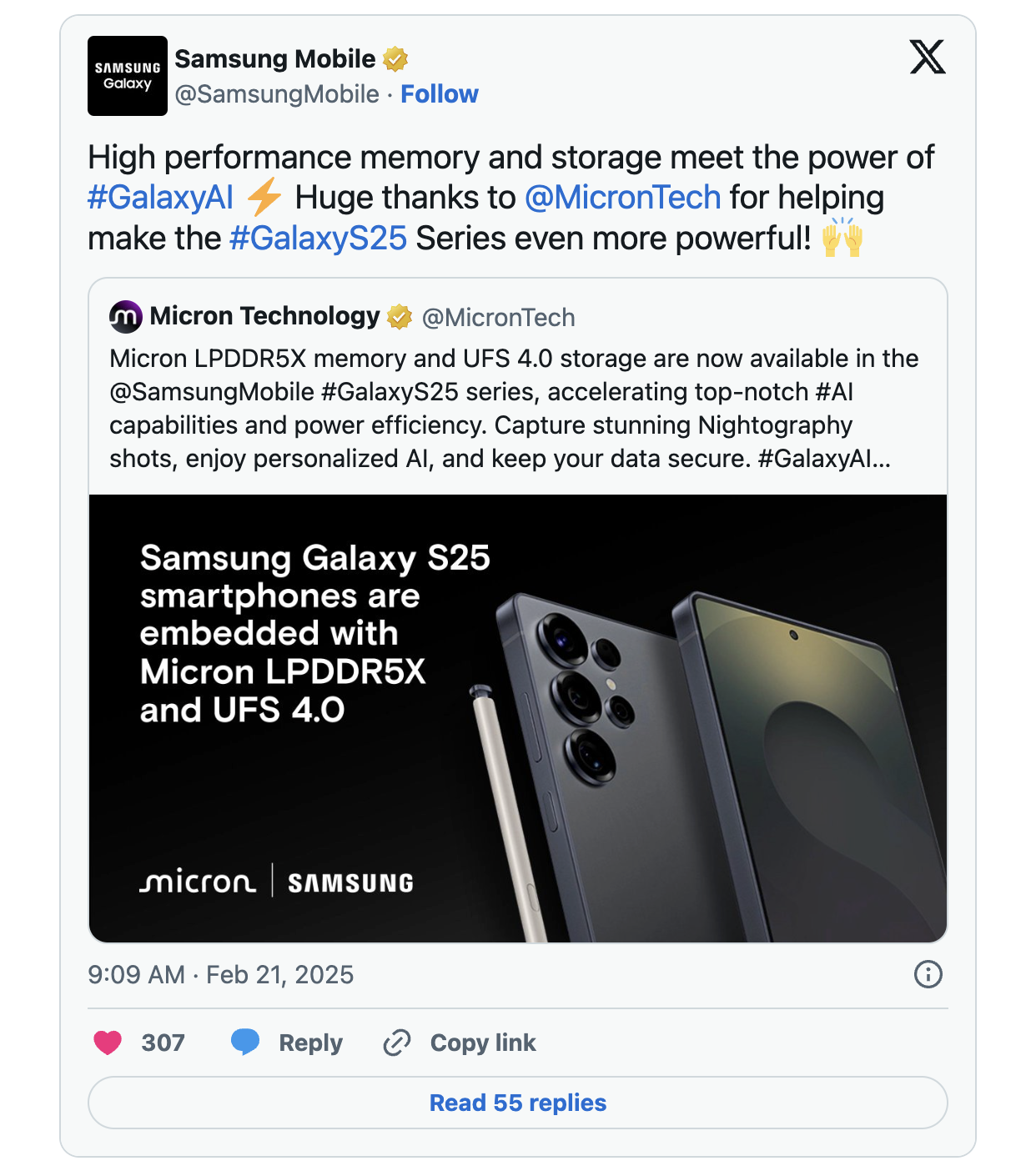Open the Micron Technology avatar icon
Screen dimensions: 1036x1171
coord(126,317)
